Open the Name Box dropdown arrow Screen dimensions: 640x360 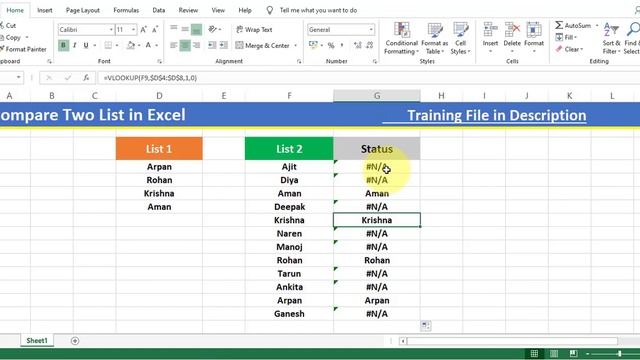point(18,77)
